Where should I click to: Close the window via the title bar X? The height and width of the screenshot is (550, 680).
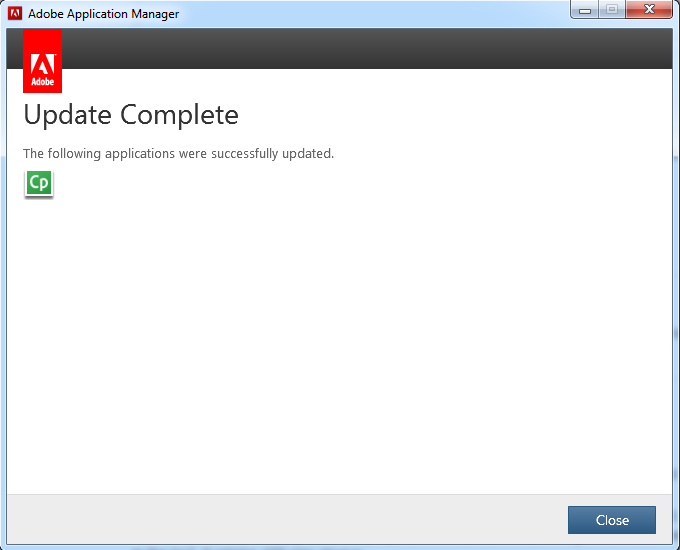pos(649,10)
